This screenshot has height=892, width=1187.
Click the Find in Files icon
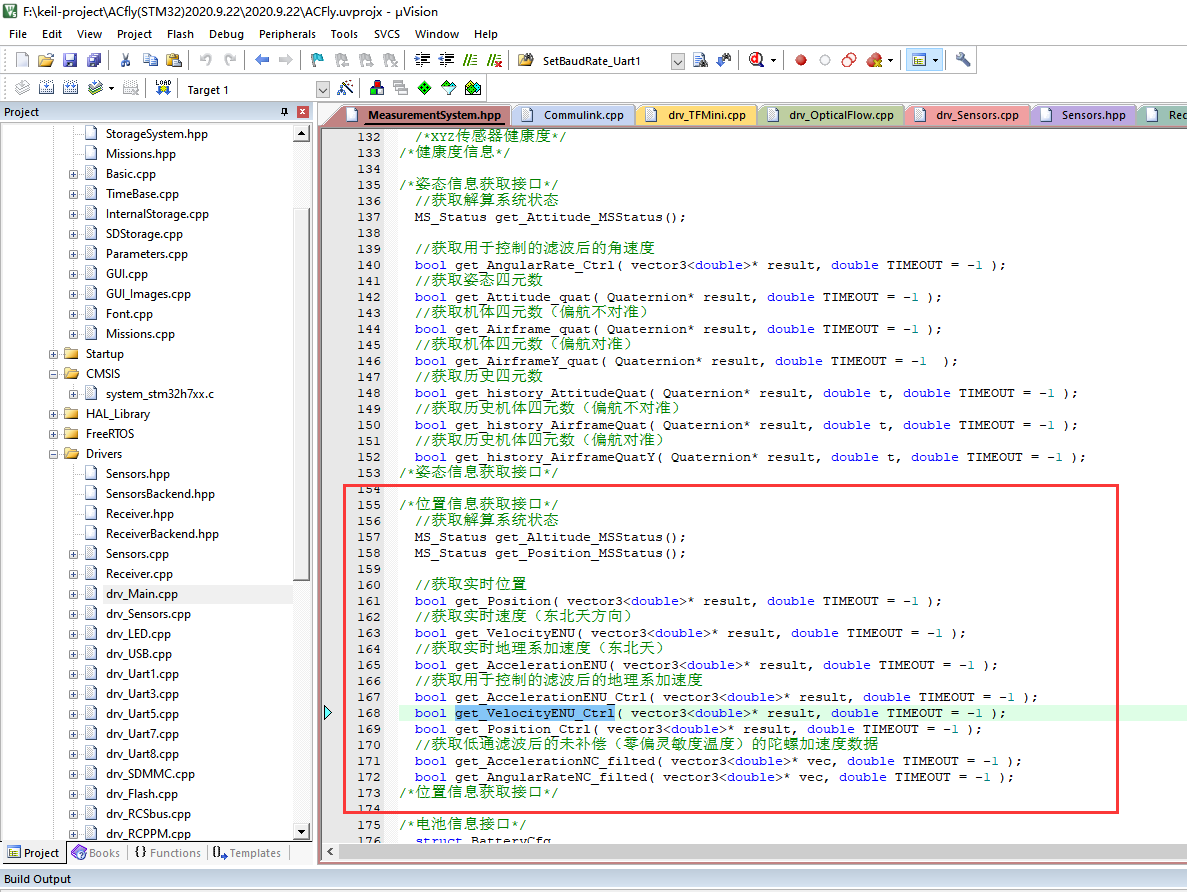pos(525,60)
